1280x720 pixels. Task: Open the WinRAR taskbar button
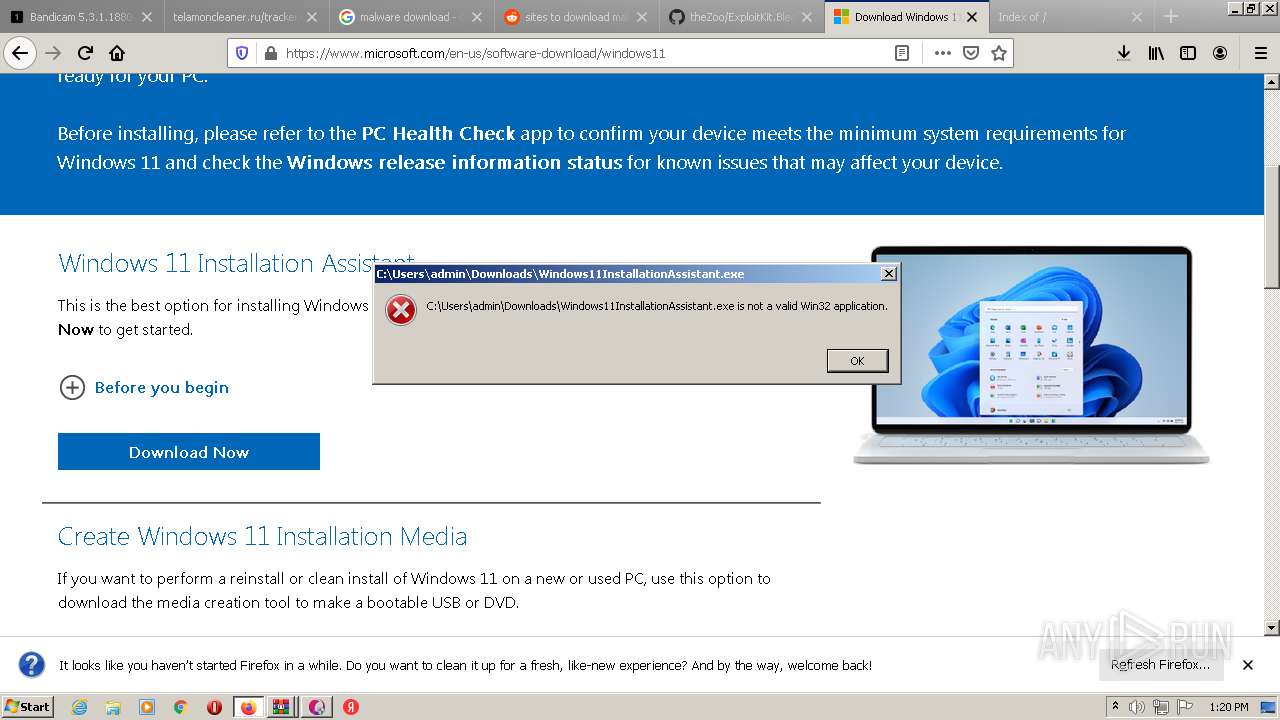click(x=282, y=707)
